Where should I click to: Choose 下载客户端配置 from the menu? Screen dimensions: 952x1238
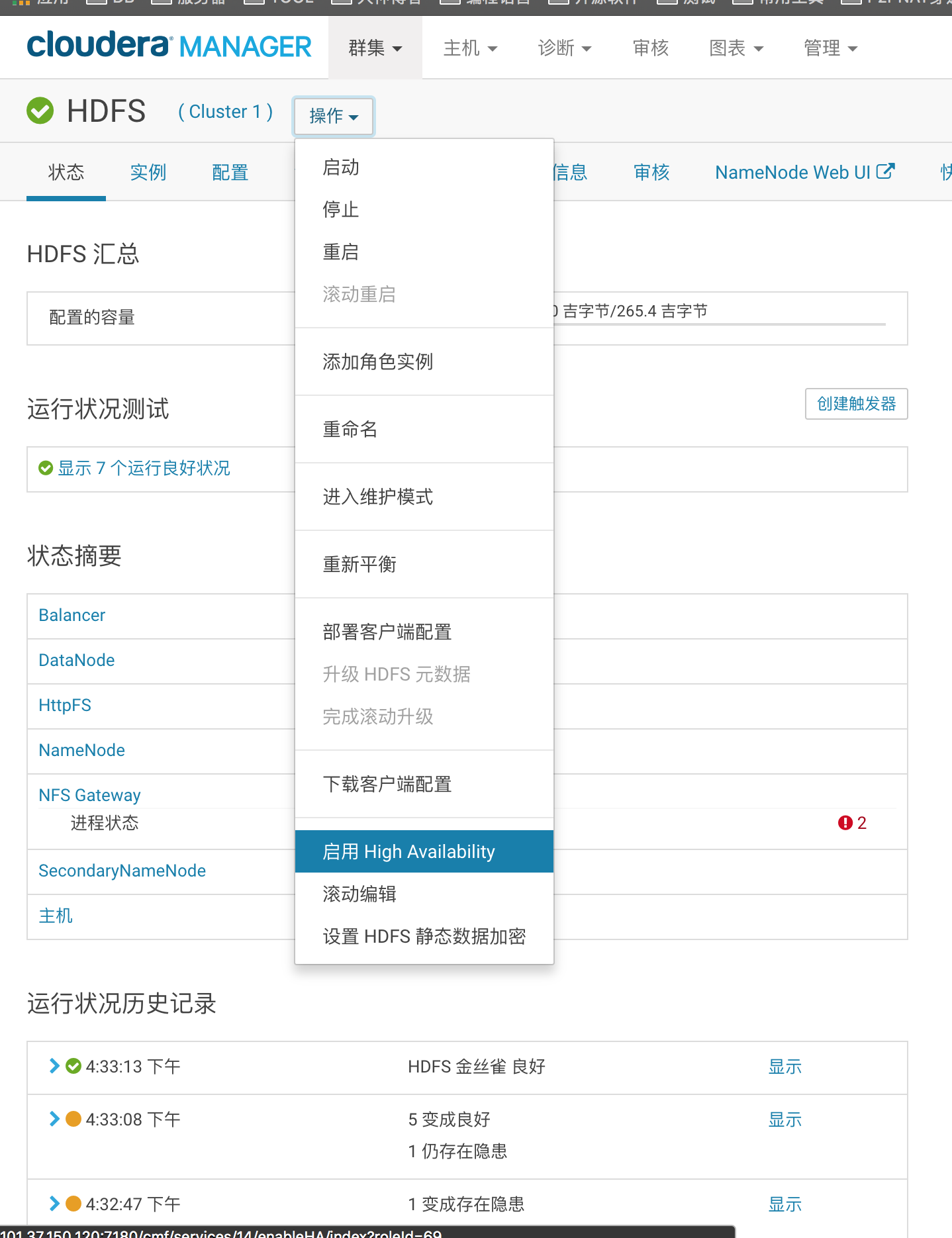424,784
